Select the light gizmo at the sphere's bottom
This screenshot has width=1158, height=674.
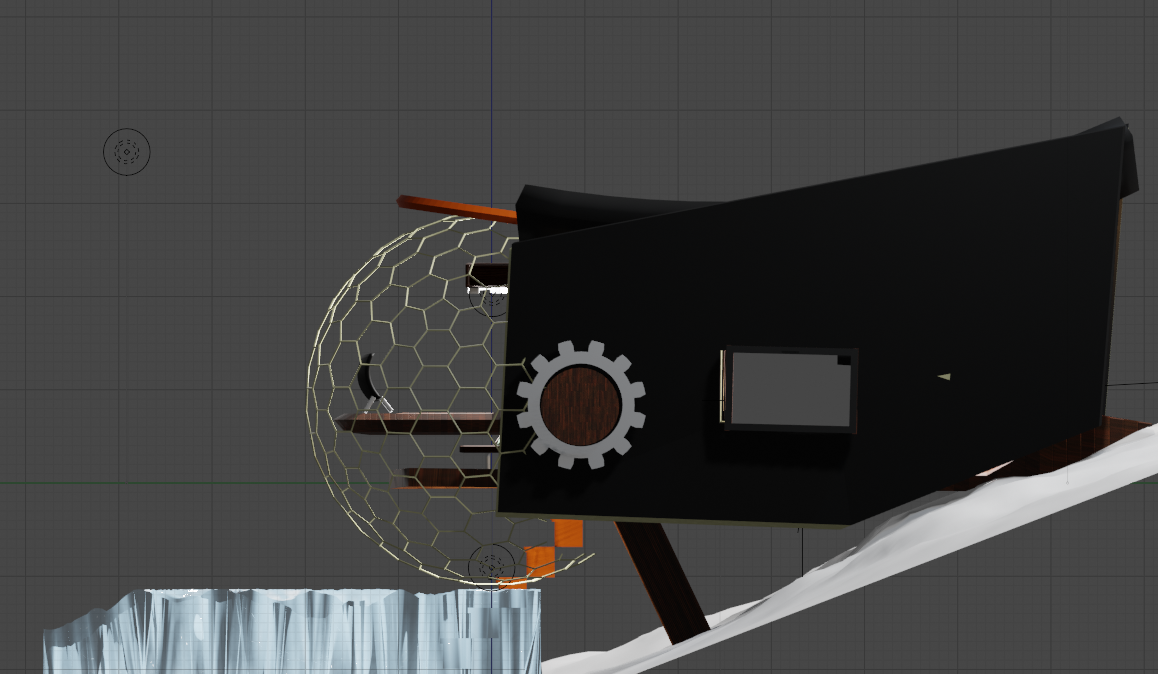pyautogui.click(x=491, y=564)
